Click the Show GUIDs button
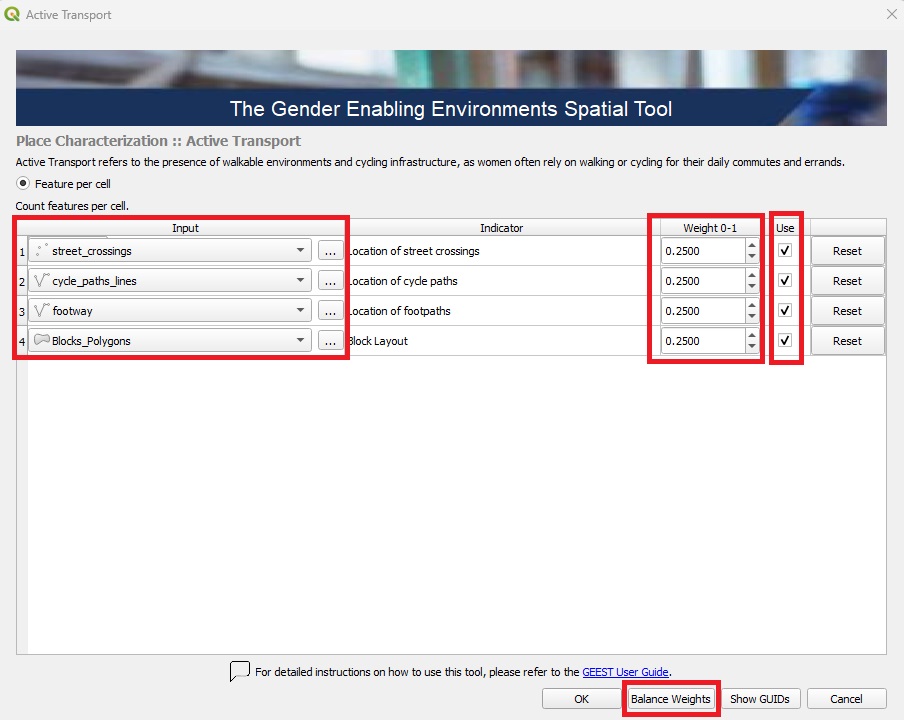 click(761, 698)
